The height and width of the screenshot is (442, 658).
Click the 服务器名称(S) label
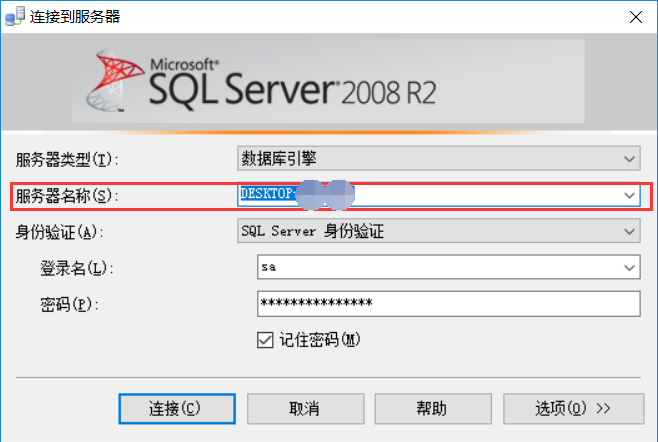coord(67,196)
